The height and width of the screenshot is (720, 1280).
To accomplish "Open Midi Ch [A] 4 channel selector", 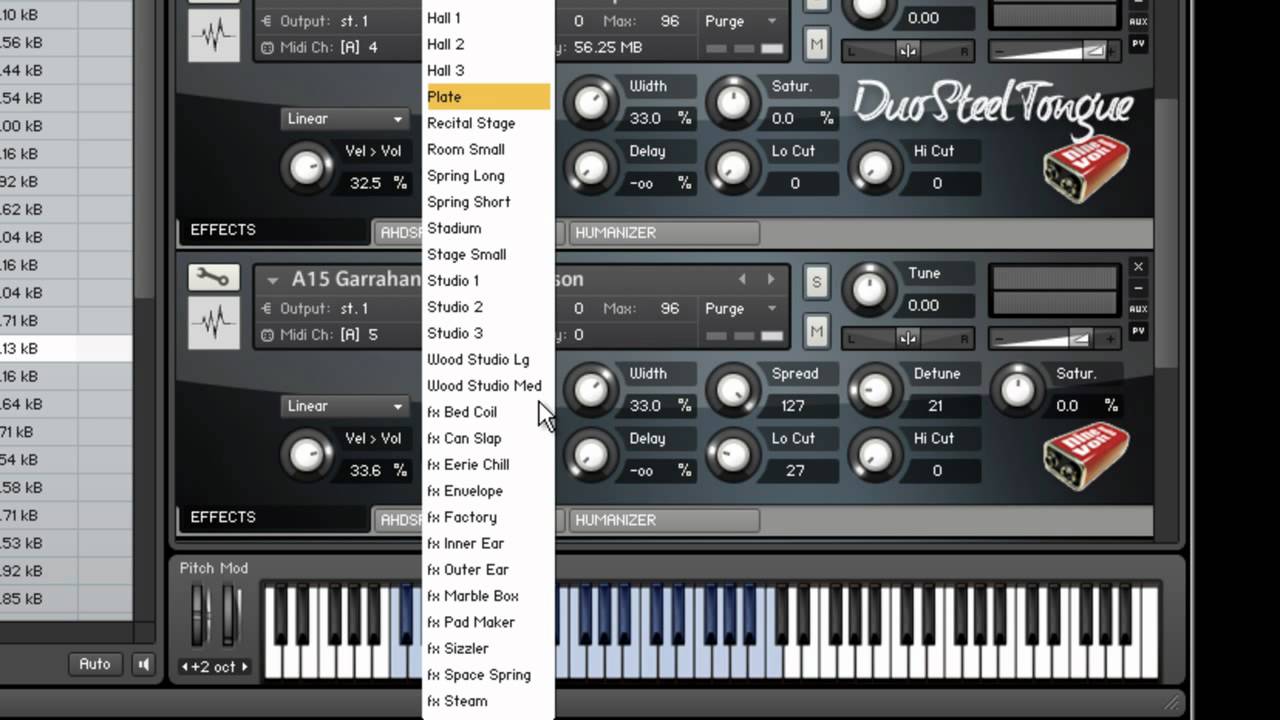I will (x=342, y=47).
